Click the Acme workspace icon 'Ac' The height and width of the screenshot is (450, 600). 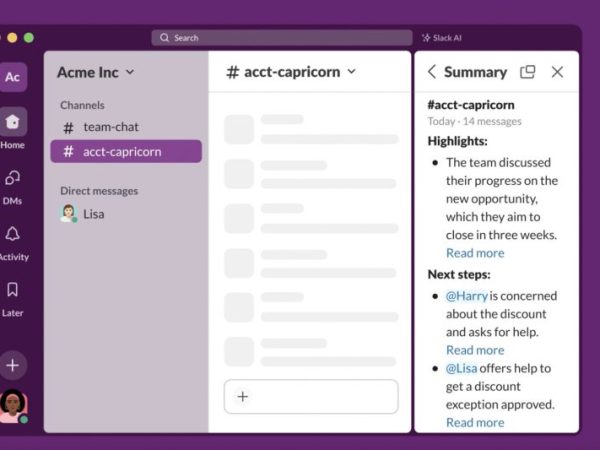[x=13, y=77]
